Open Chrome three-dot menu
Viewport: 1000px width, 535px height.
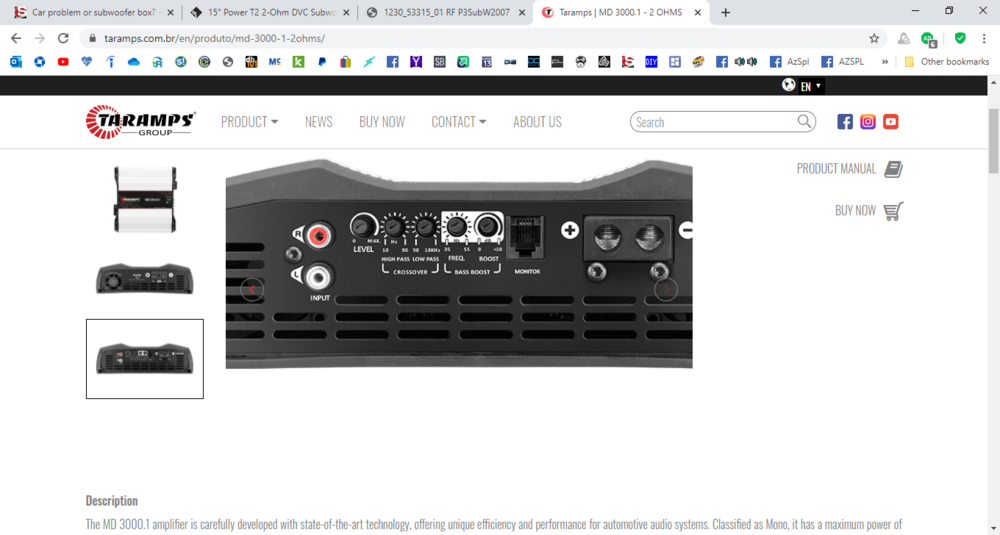coord(984,38)
